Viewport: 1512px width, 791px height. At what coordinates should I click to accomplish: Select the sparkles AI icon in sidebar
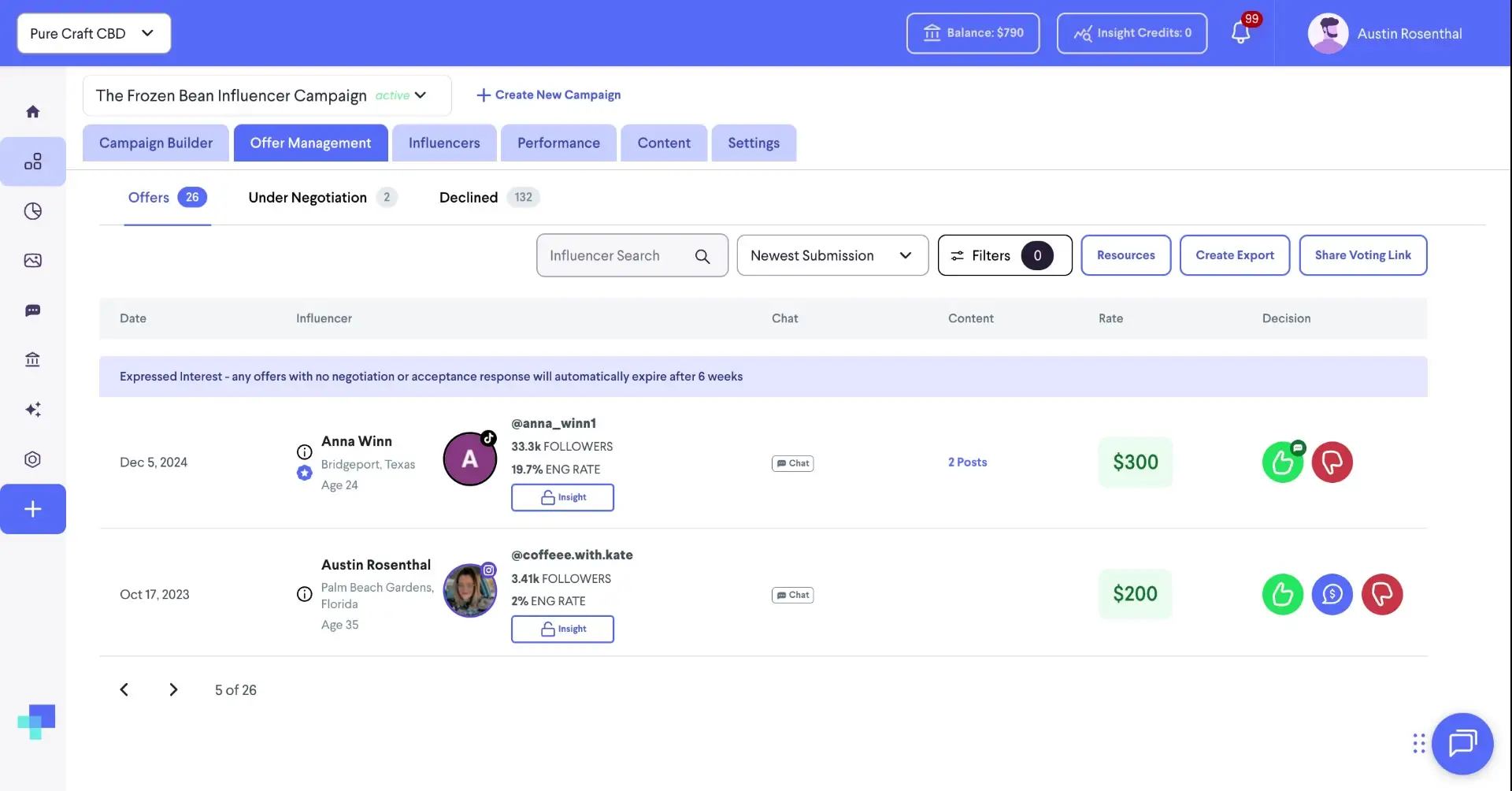pyautogui.click(x=33, y=410)
